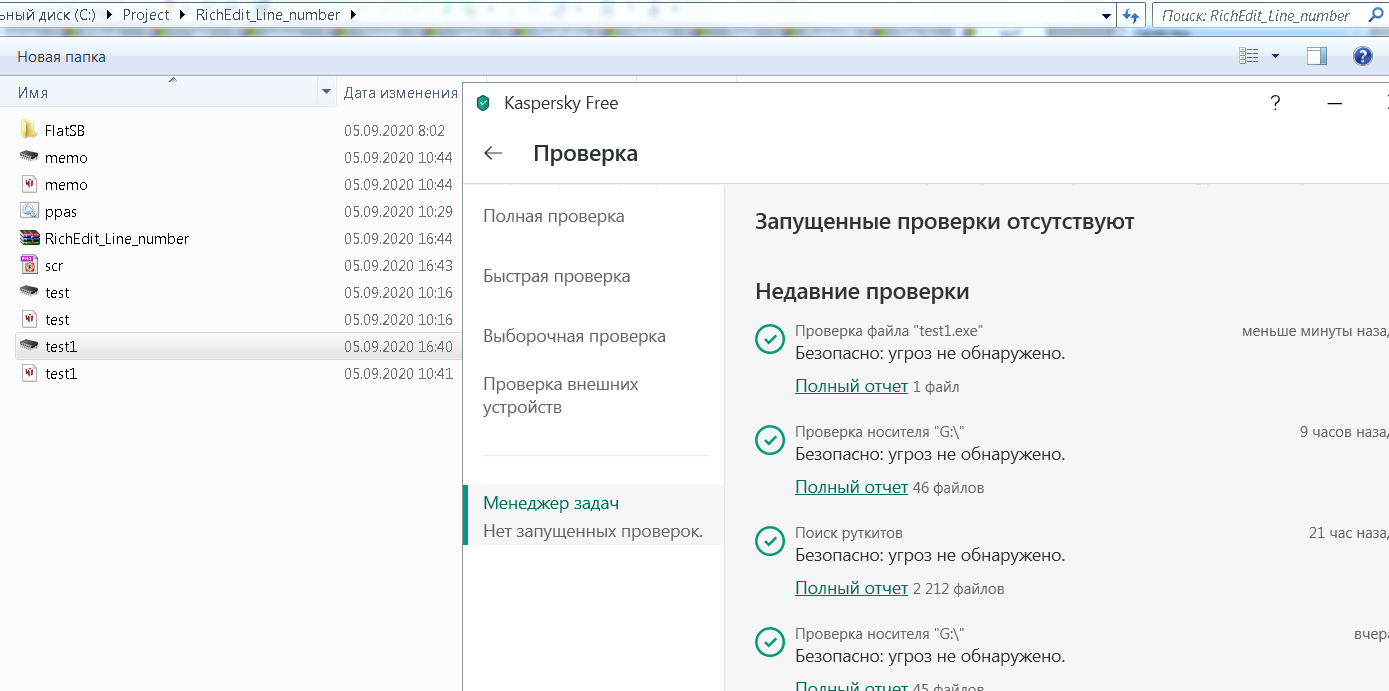Expand the breadcrumb arrow after диск (C:)
Viewport: 1389px width, 691px height.
click(109, 15)
